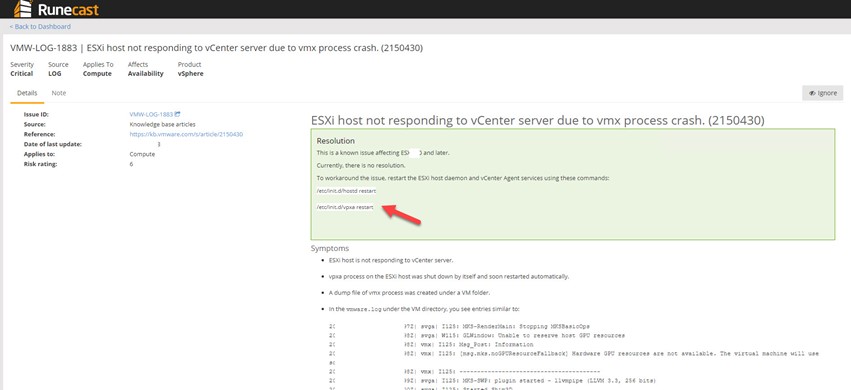Image resolution: width=851 pixels, height=390 pixels.
Task: Select the Applies To value Compute in header
Action: click(x=97, y=74)
